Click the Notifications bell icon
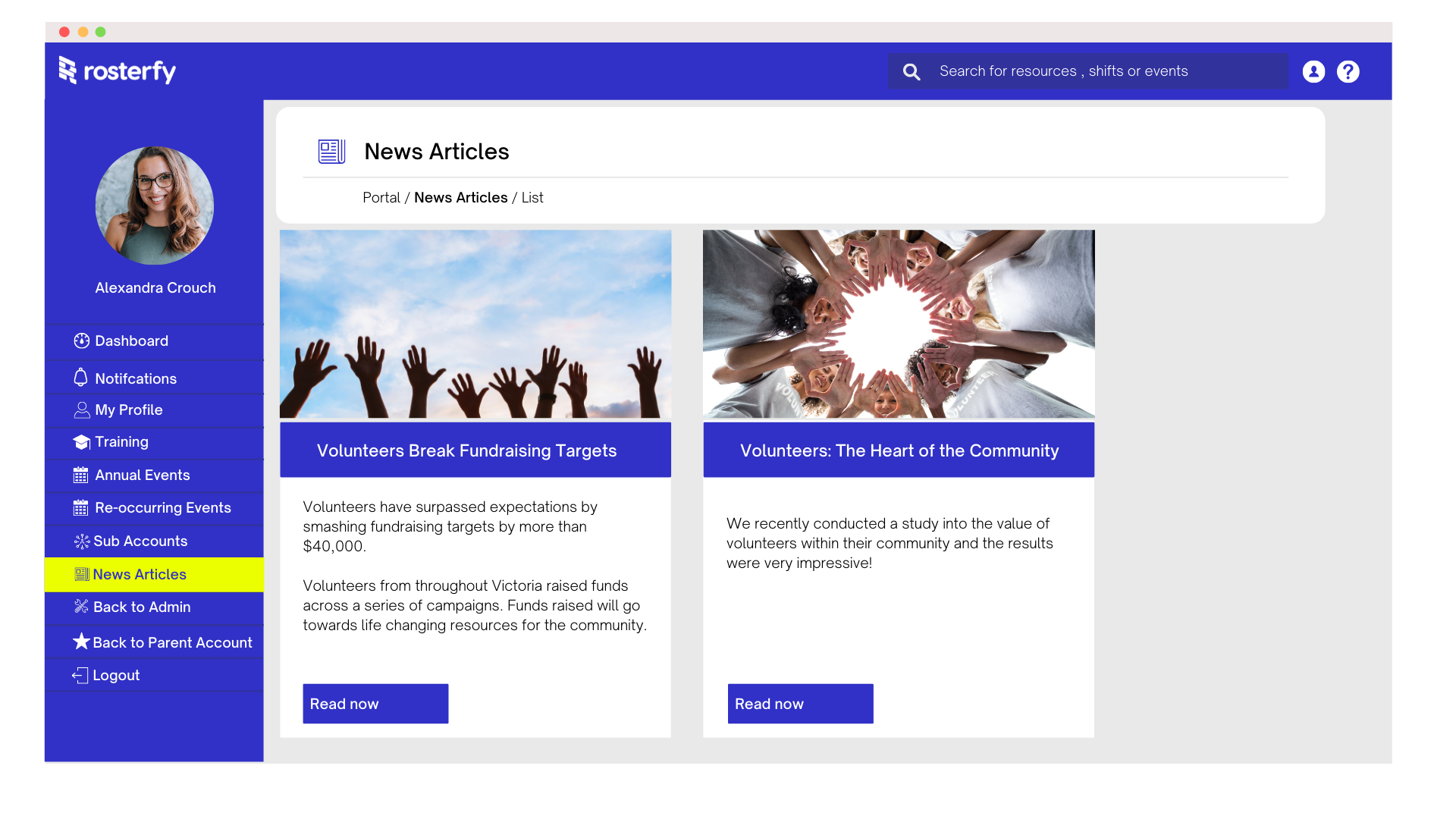Screen dimensions: 1456x819 point(80,378)
